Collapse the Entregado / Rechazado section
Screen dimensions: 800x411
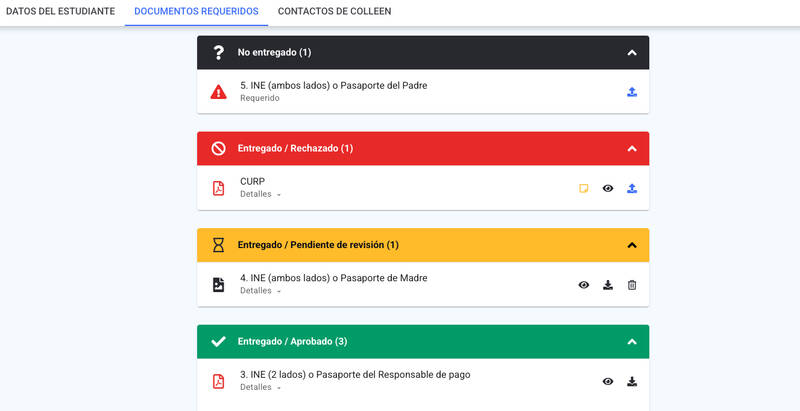pos(632,148)
